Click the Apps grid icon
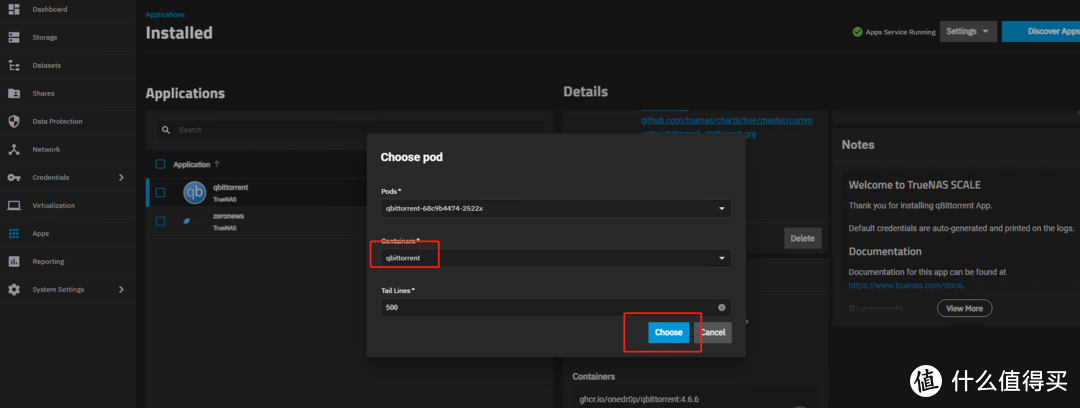This screenshot has width=1080, height=408. click(14, 234)
